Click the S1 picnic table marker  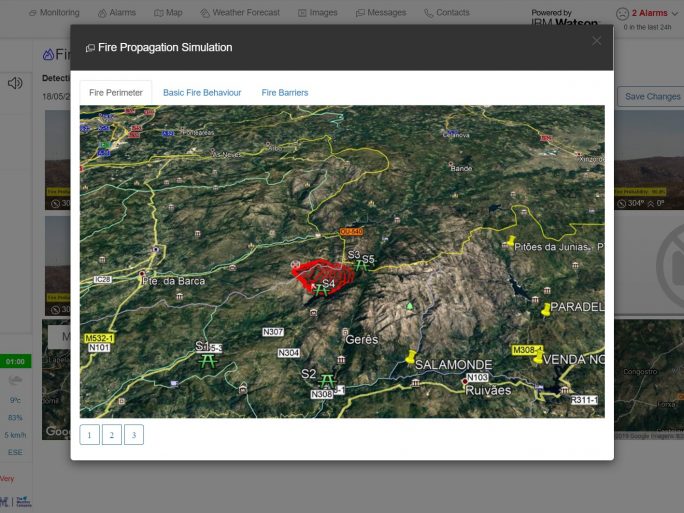(x=208, y=361)
